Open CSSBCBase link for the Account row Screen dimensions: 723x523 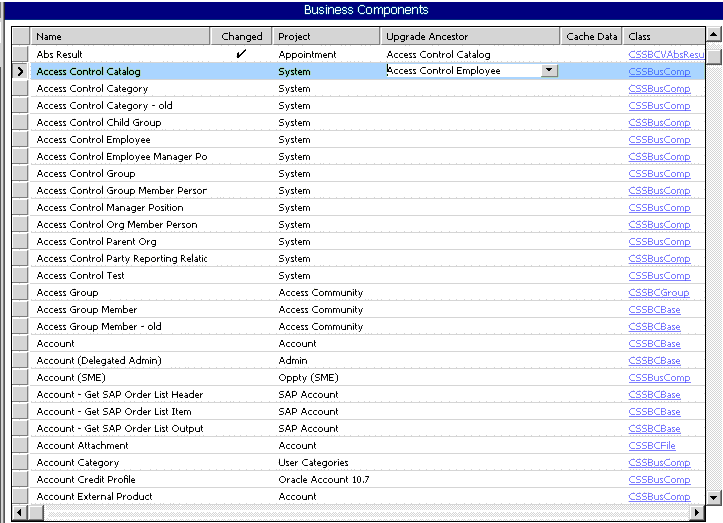pyautogui.click(x=654, y=344)
